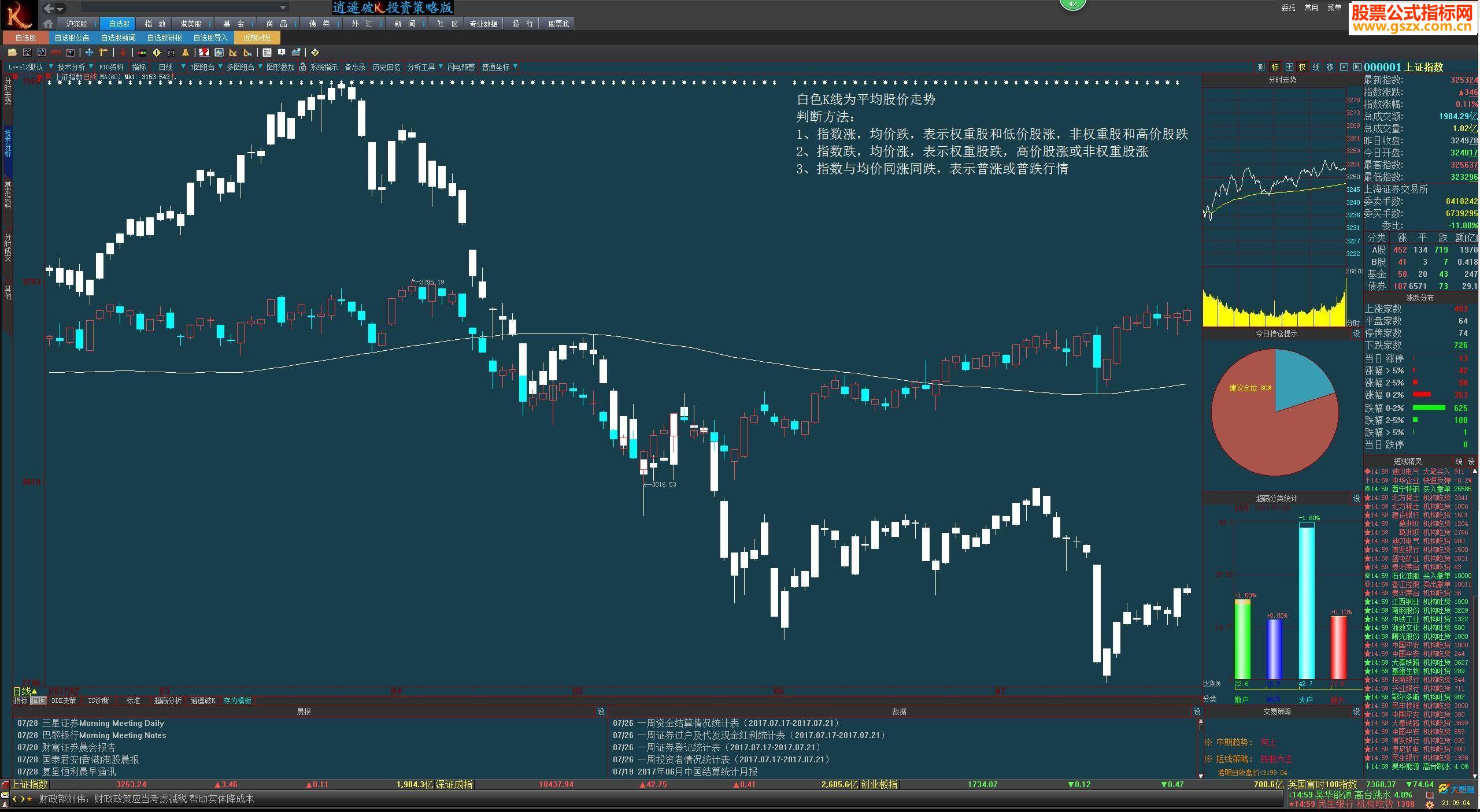Click the news page layout icon
The image size is (1480, 812).
coord(267,53)
